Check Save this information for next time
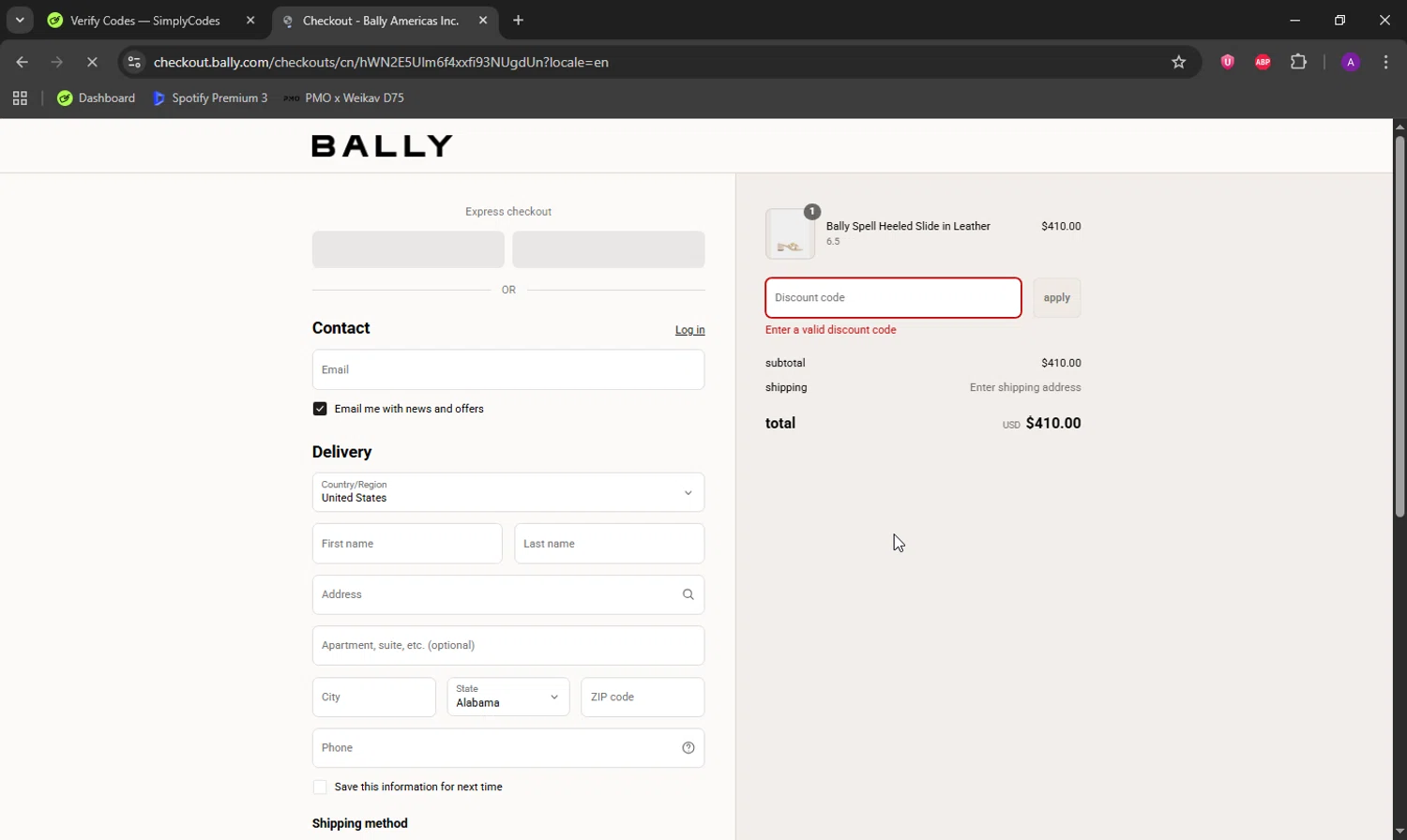The height and width of the screenshot is (840, 1407). coord(320,787)
